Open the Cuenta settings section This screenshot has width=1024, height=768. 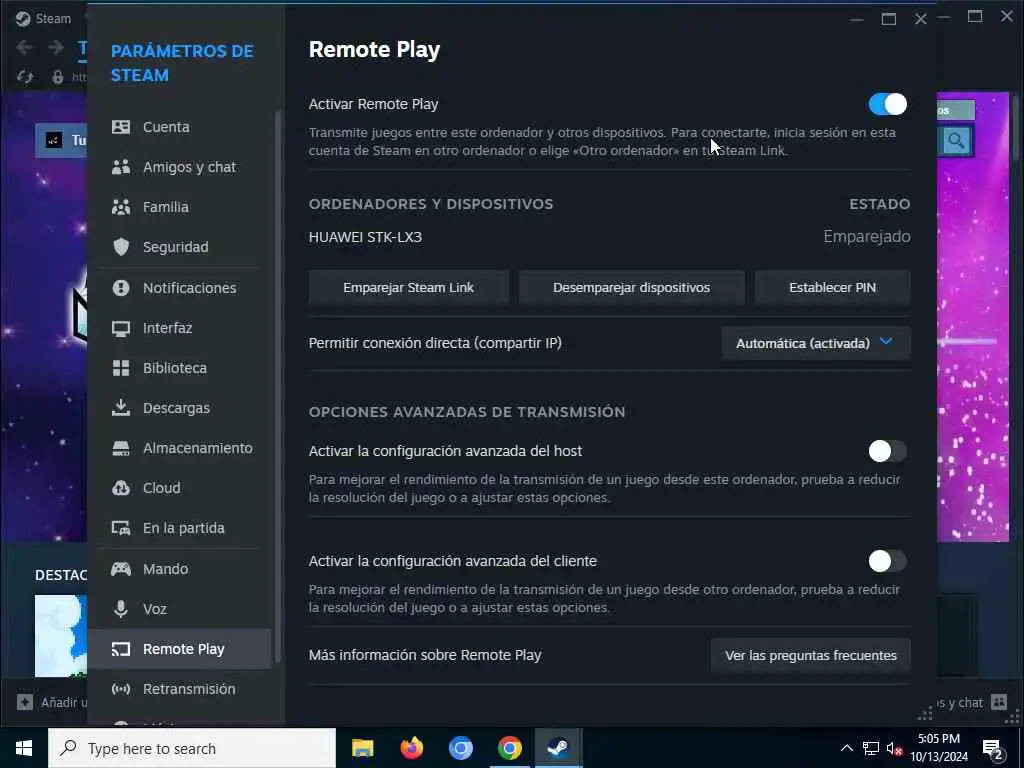(x=179, y=127)
